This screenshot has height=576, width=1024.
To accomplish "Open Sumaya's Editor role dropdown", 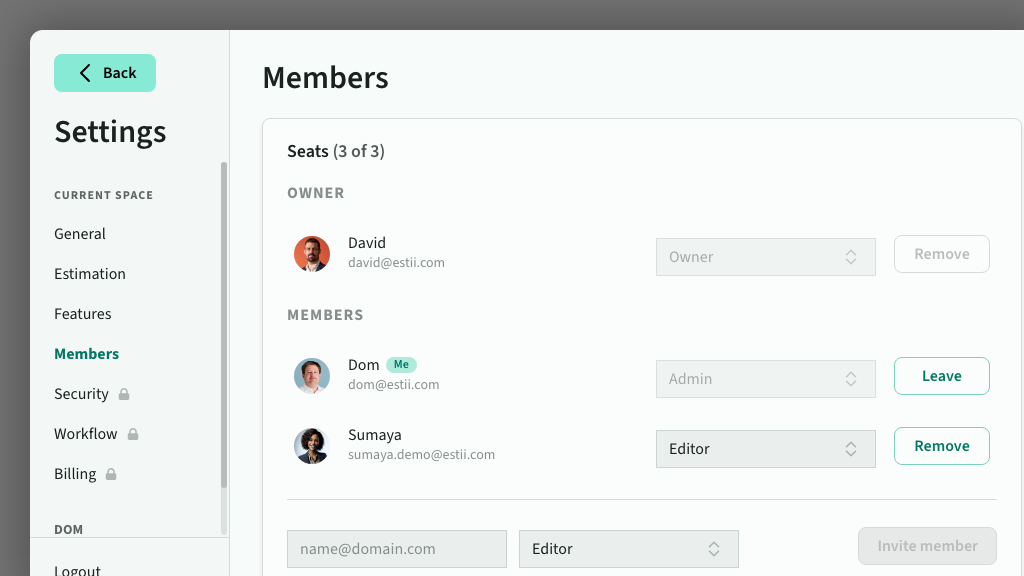I will pos(765,449).
